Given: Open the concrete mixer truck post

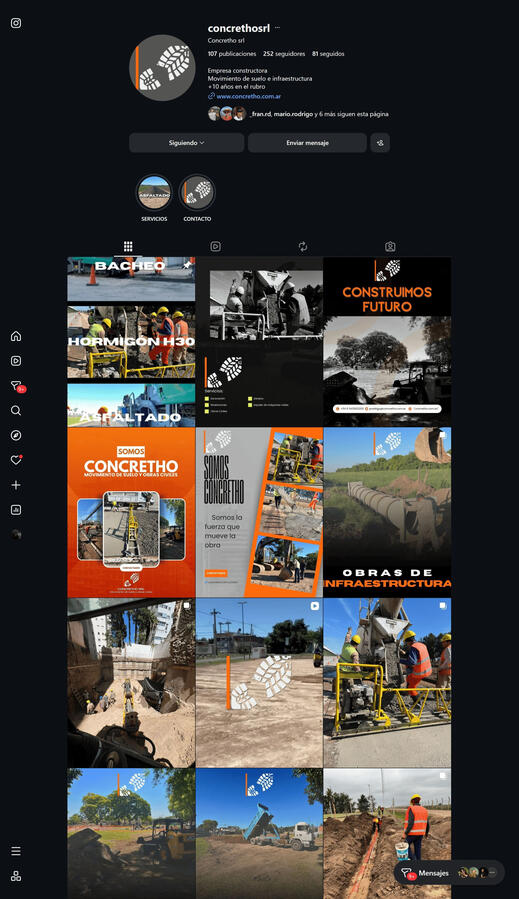Looking at the screenshot, I should [x=387, y=683].
